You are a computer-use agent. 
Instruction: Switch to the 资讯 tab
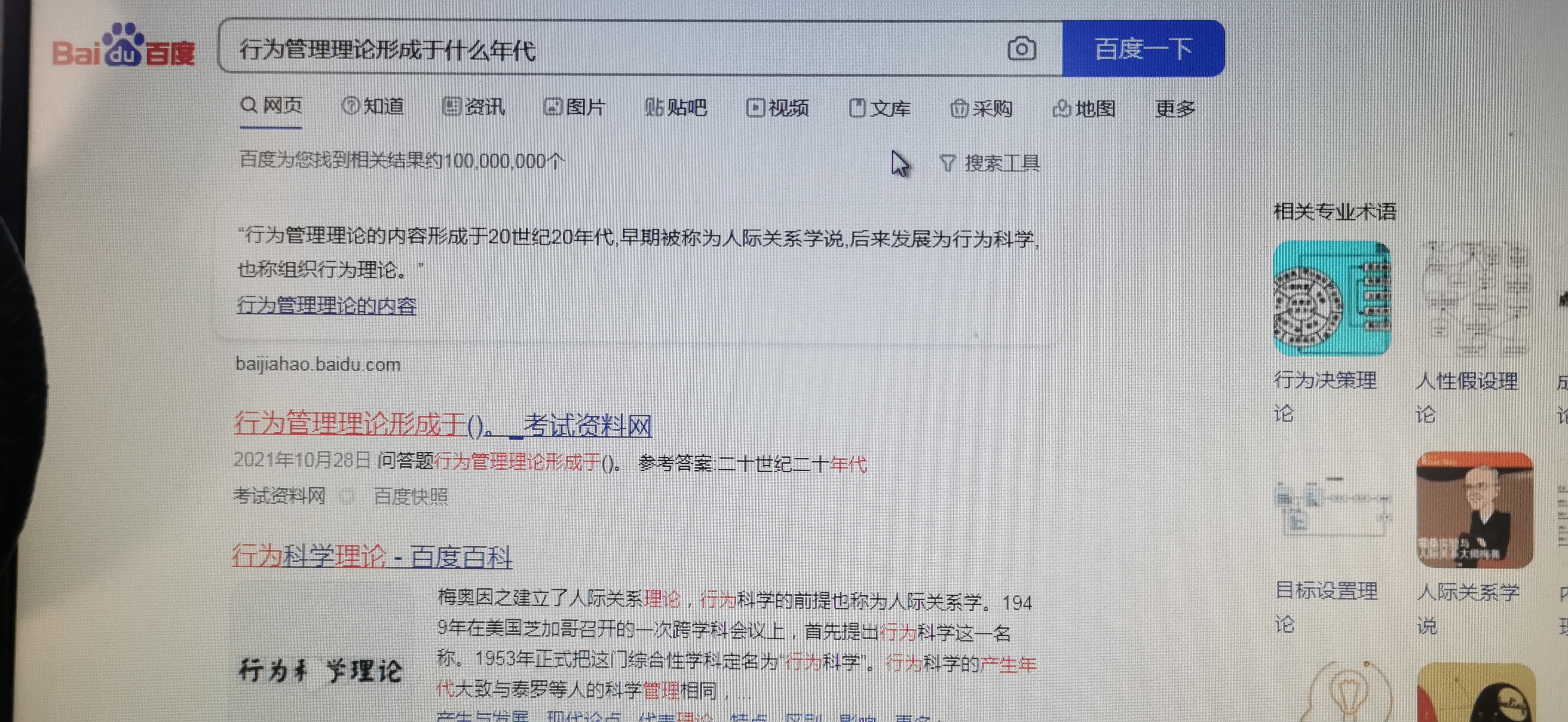pos(474,107)
